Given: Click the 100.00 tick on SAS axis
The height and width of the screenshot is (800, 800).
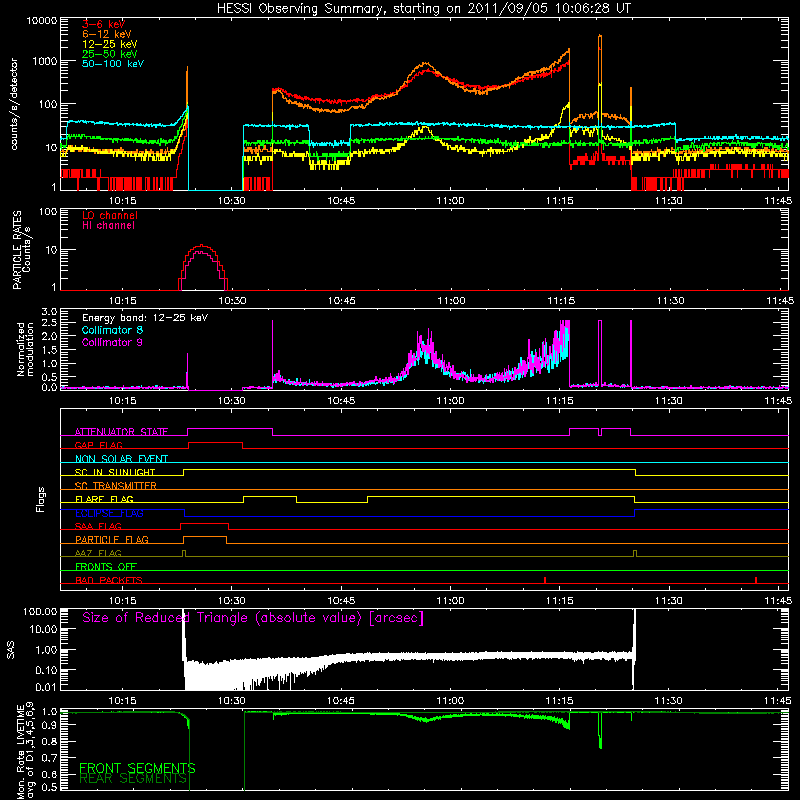Looking at the screenshot, I should [x=40, y=611].
